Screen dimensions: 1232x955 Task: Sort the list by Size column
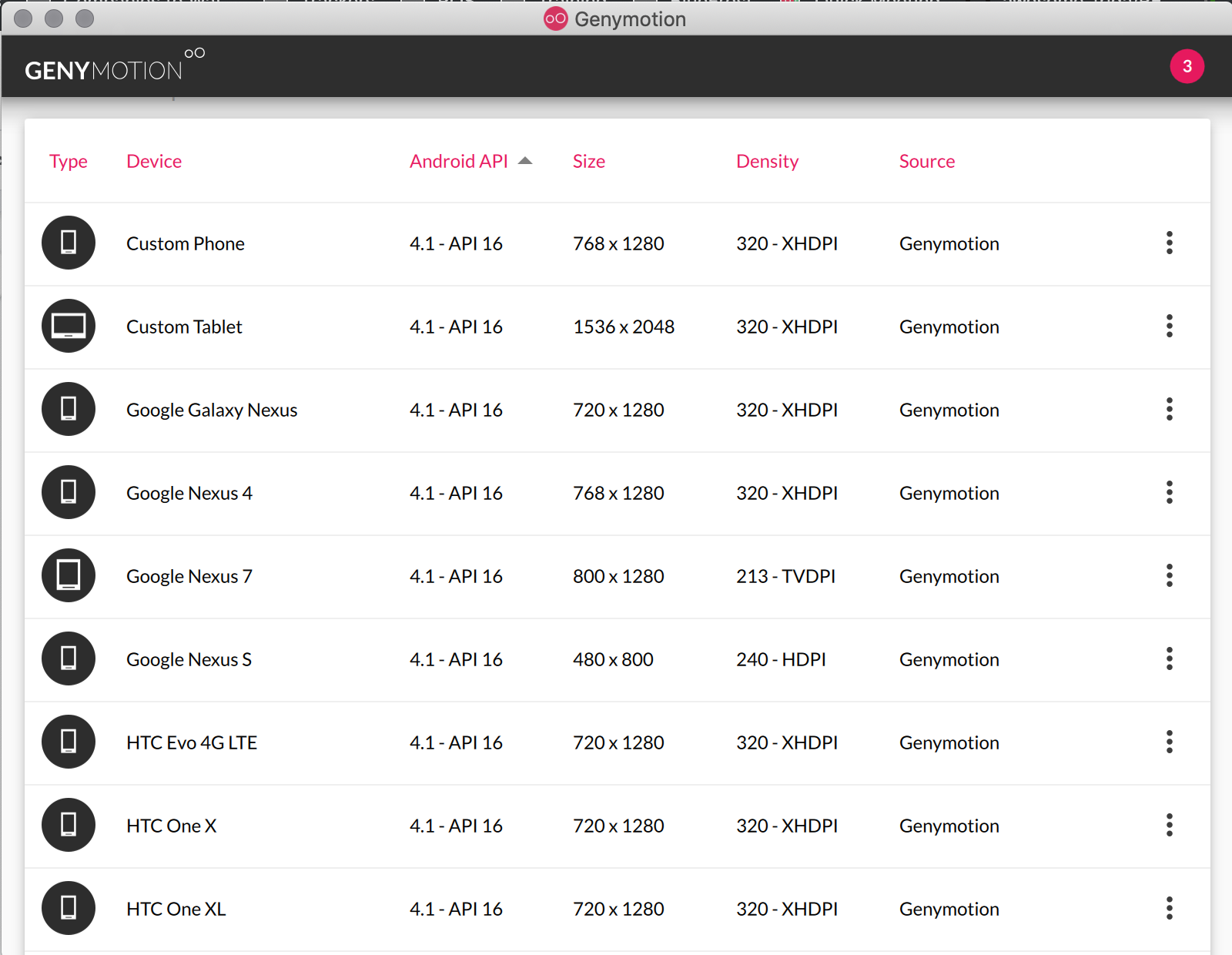tap(589, 161)
